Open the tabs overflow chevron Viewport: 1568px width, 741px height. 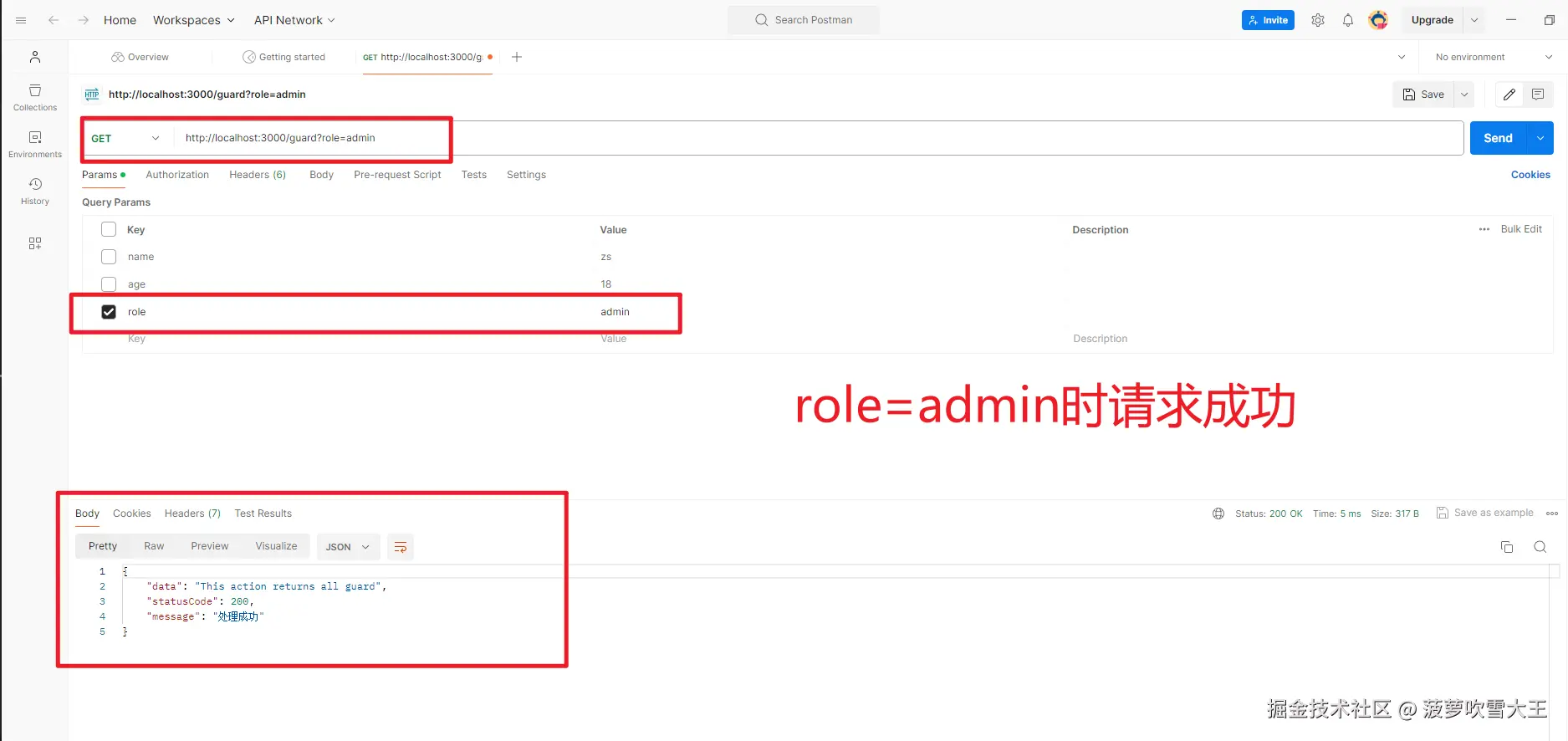(x=1402, y=57)
